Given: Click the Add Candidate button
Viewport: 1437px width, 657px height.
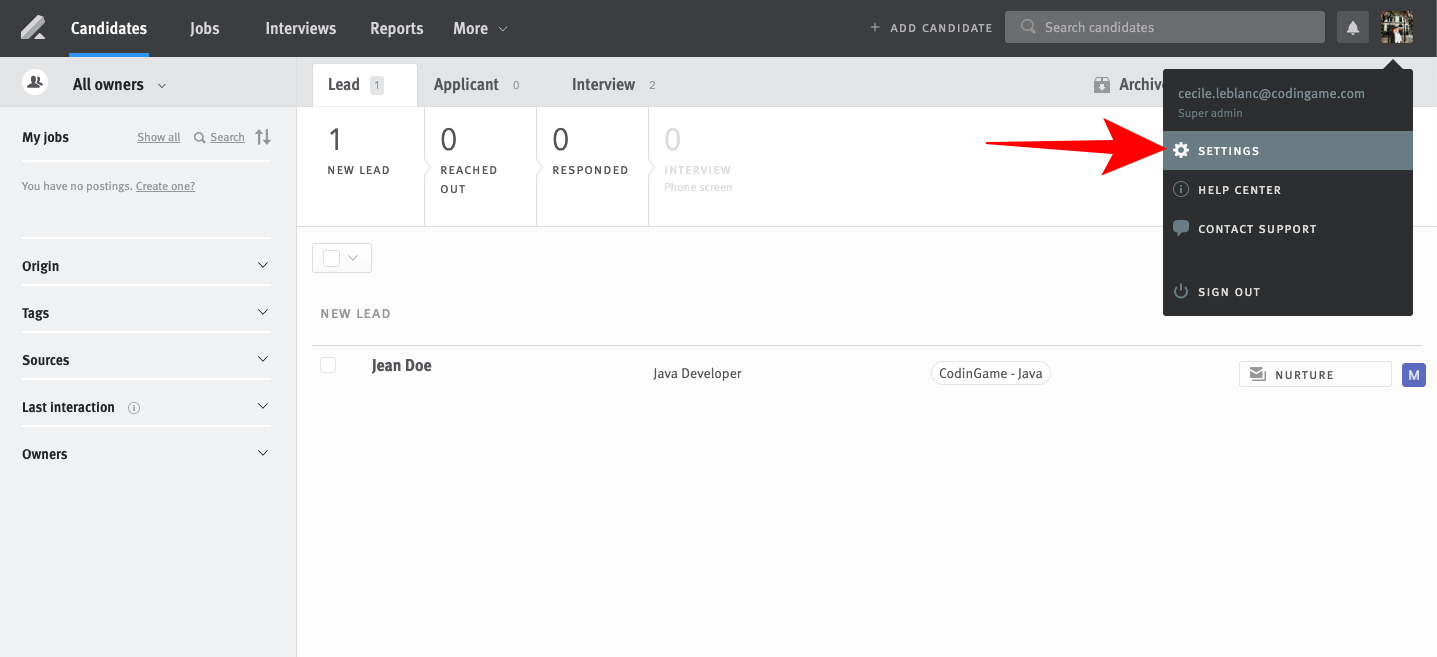Looking at the screenshot, I should [x=930, y=28].
